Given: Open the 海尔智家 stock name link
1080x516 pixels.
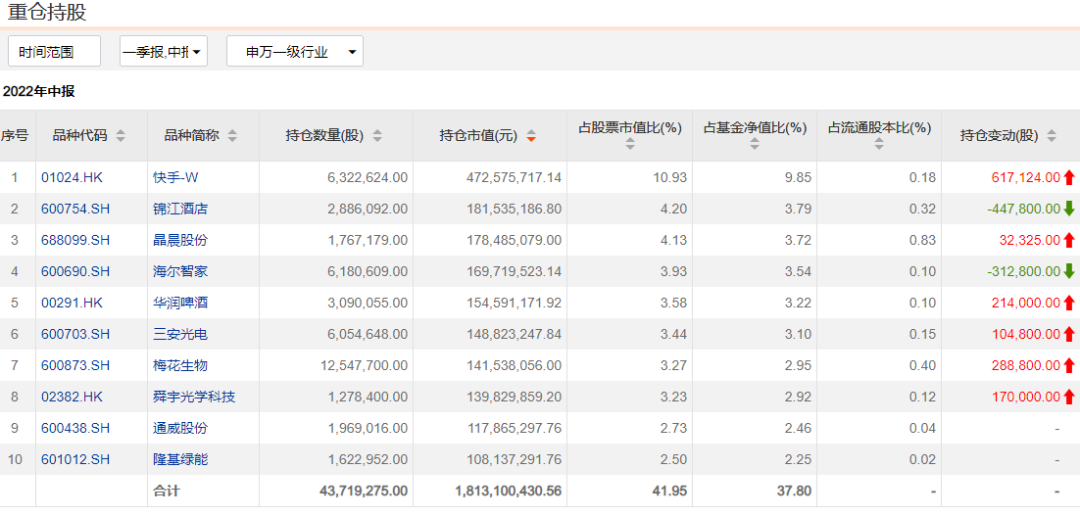Looking at the screenshot, I should pos(180,271).
